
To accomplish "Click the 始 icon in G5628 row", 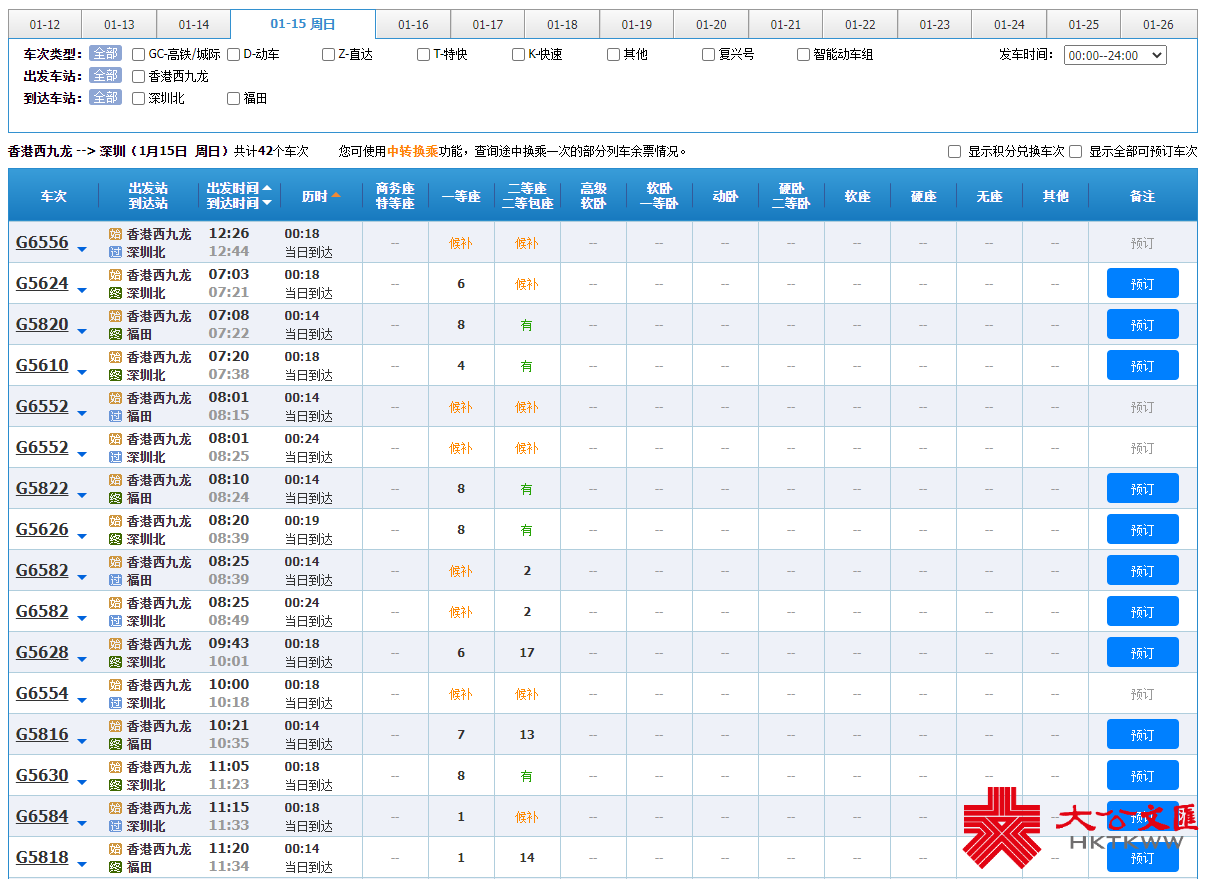I will point(115,644).
